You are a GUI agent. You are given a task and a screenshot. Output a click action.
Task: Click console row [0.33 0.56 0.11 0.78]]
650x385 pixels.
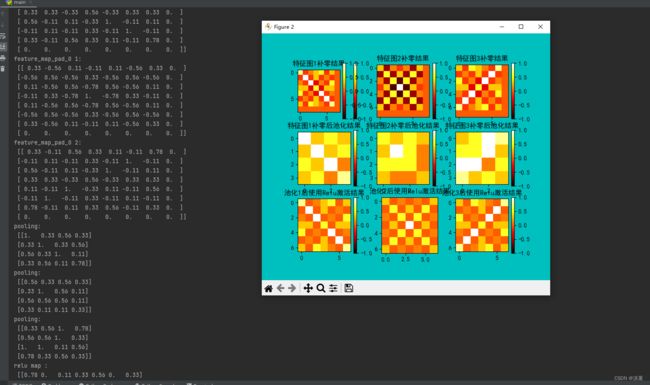pos(54,263)
